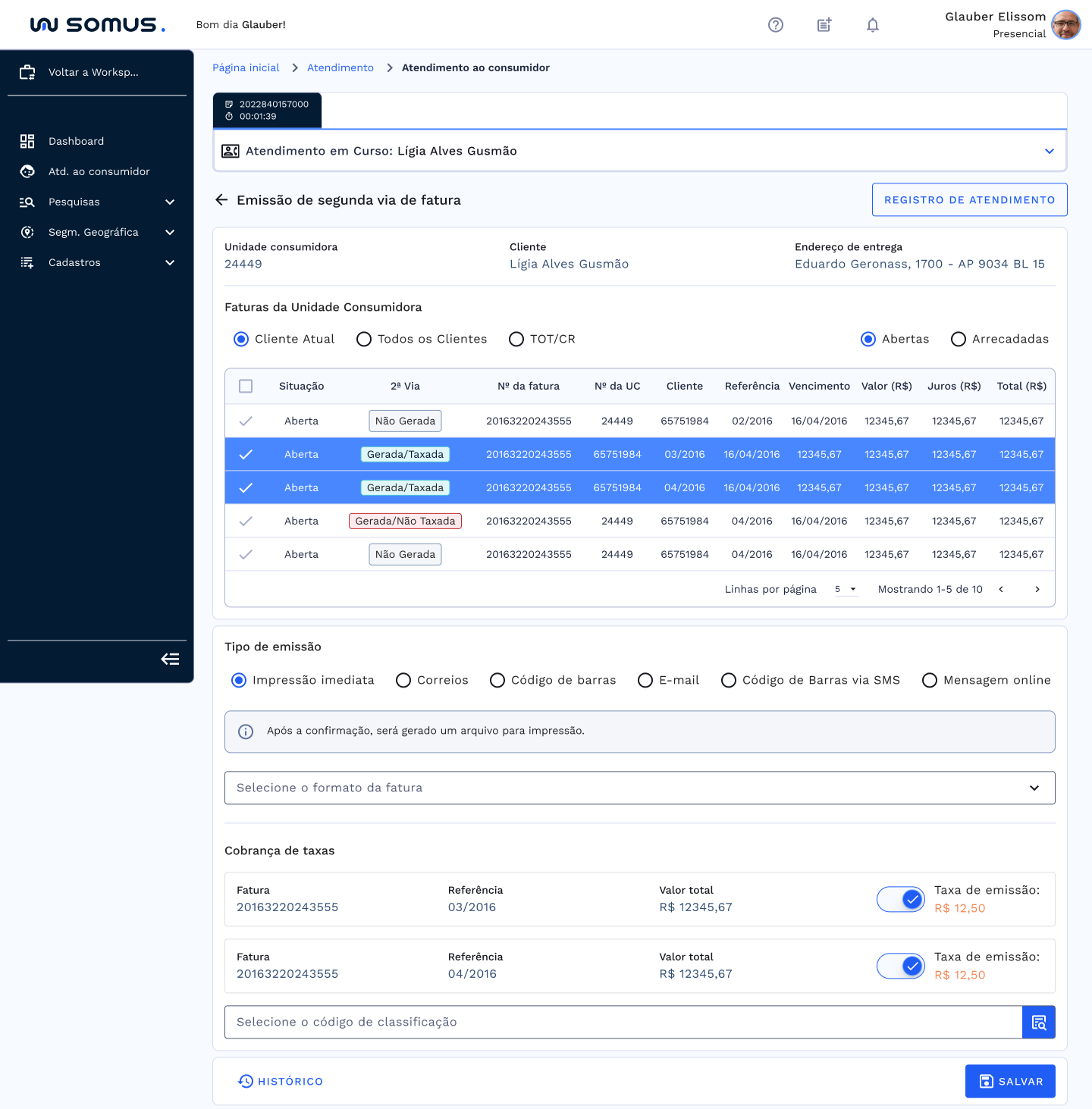Open Dashboard in the sidebar

(76, 142)
